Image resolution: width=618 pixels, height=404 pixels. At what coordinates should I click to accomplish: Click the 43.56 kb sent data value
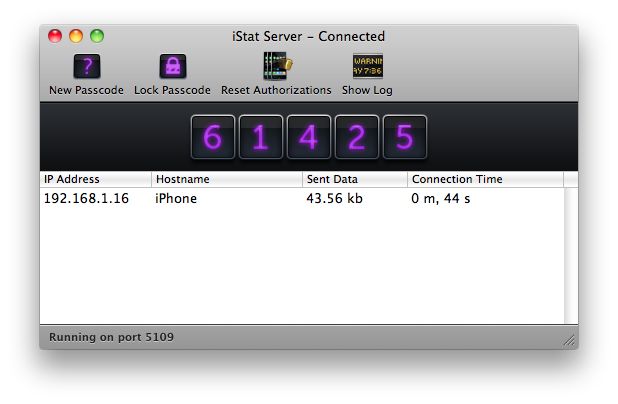pyautogui.click(x=334, y=198)
